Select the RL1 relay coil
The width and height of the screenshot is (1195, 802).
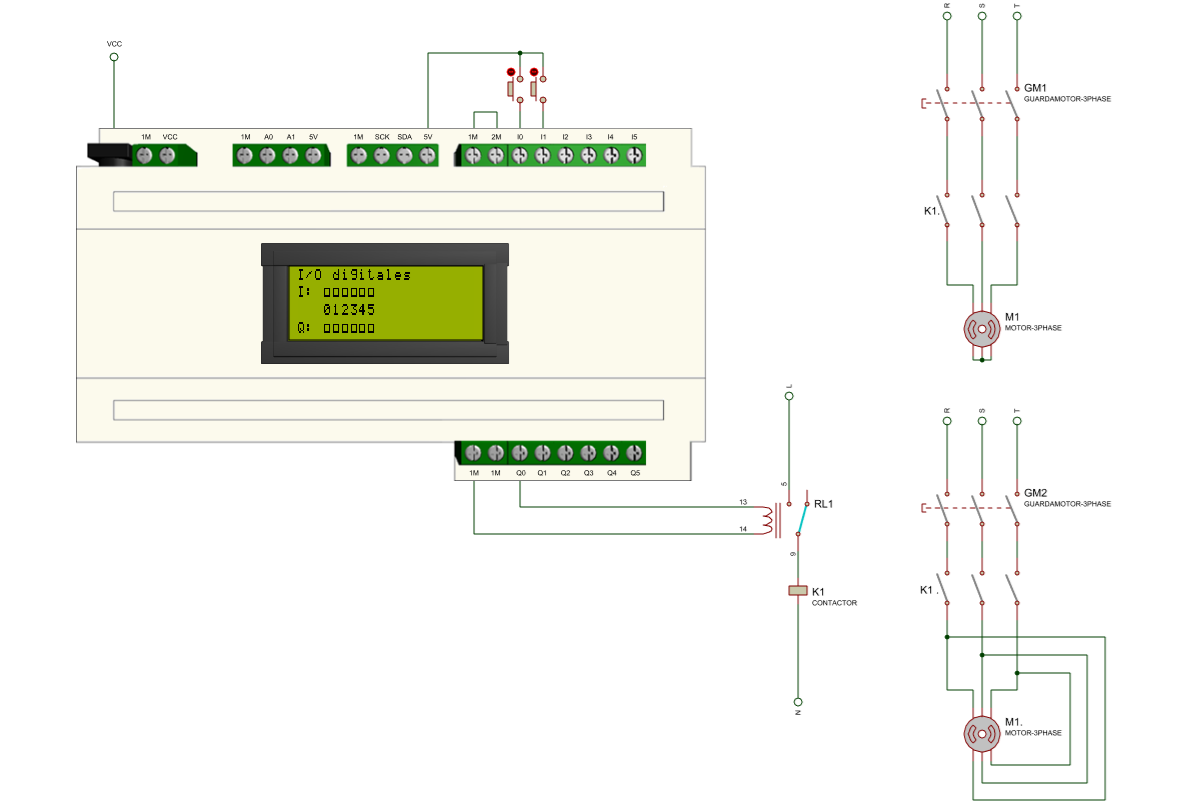click(x=767, y=520)
